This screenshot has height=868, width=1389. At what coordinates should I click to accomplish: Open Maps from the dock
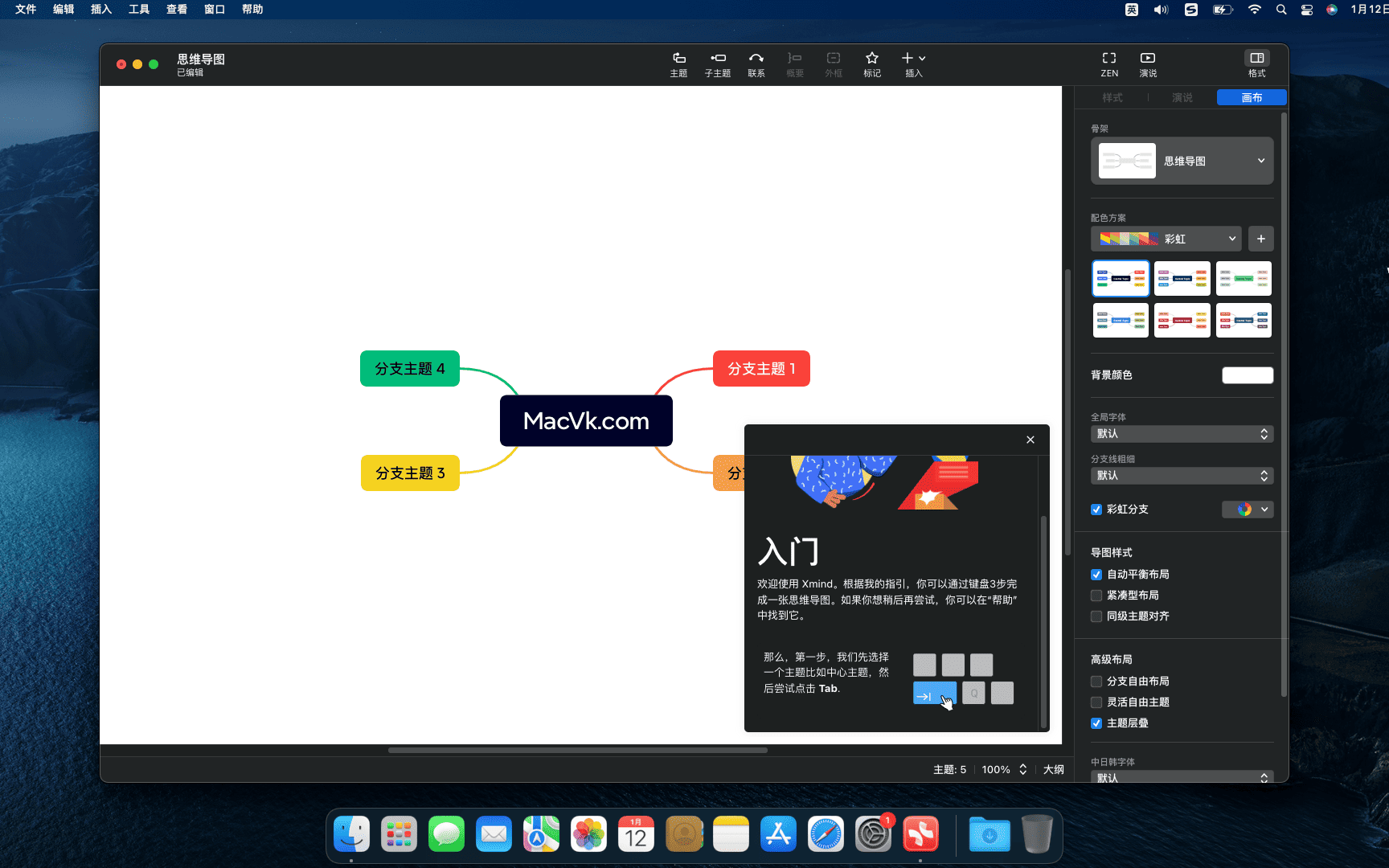(541, 834)
